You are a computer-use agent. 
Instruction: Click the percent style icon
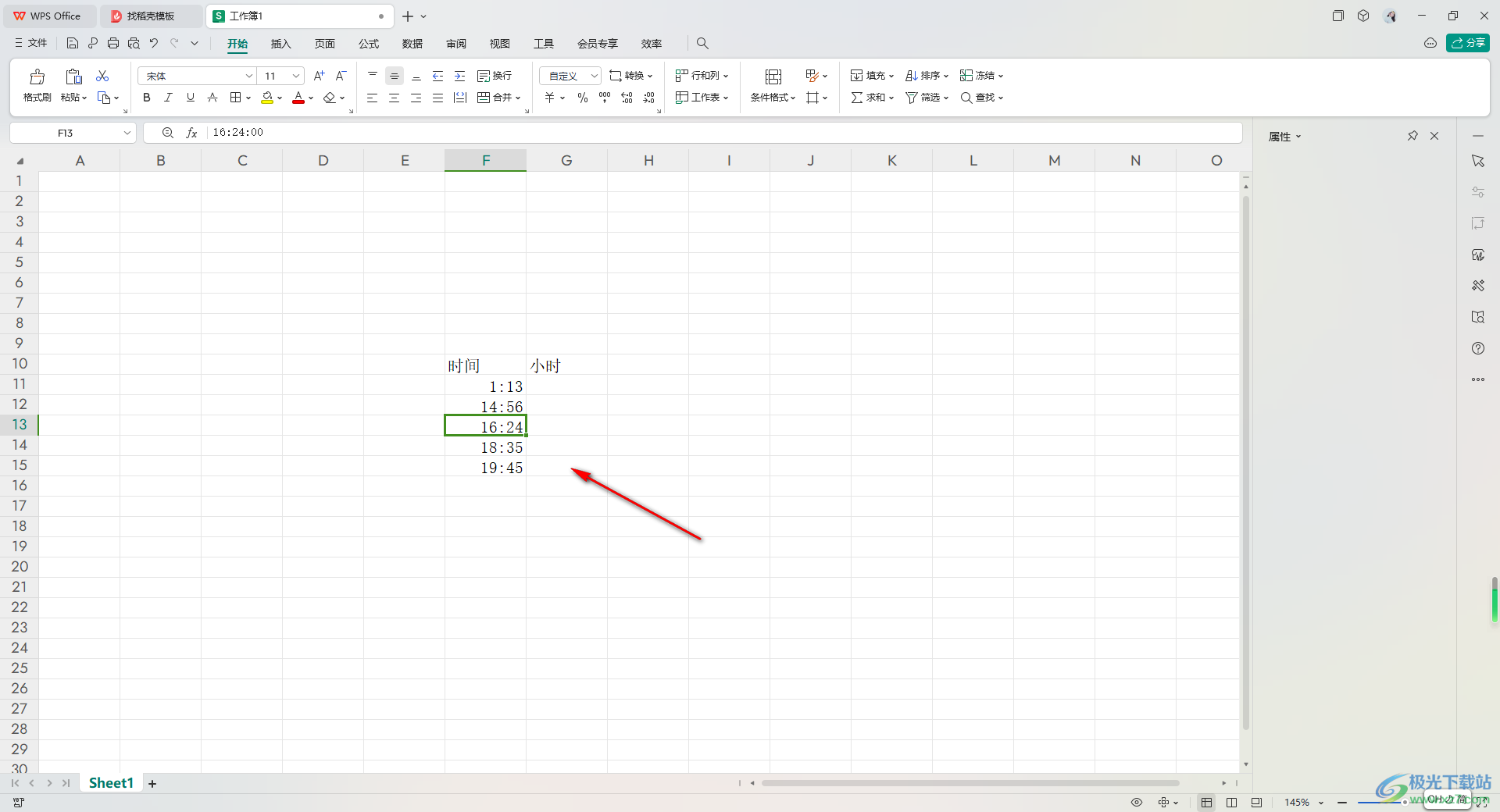click(583, 98)
